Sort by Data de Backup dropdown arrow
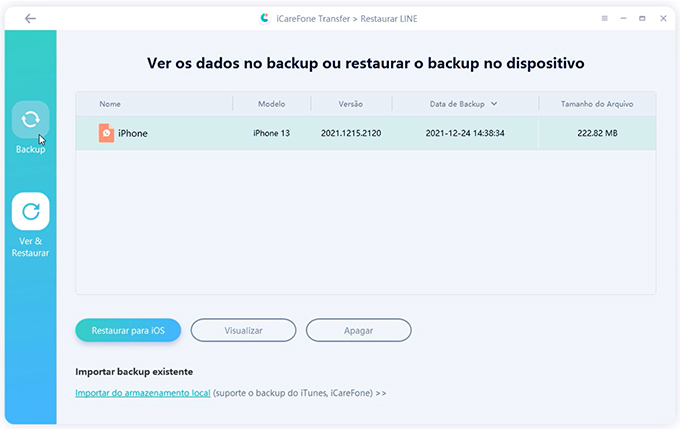This screenshot has height=429, width=680. 494,104
